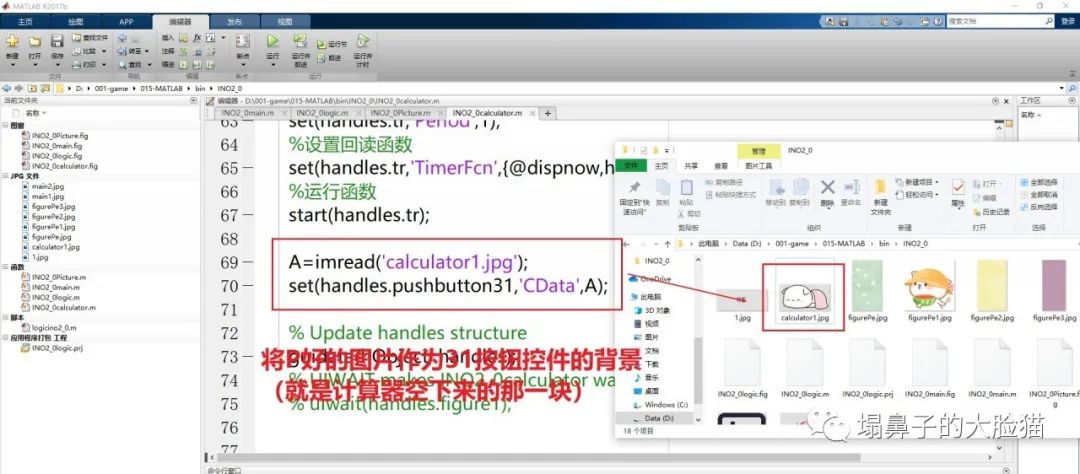Switch to the MATLAB Plots (绘图) tab

pyautogui.click(x=76, y=22)
